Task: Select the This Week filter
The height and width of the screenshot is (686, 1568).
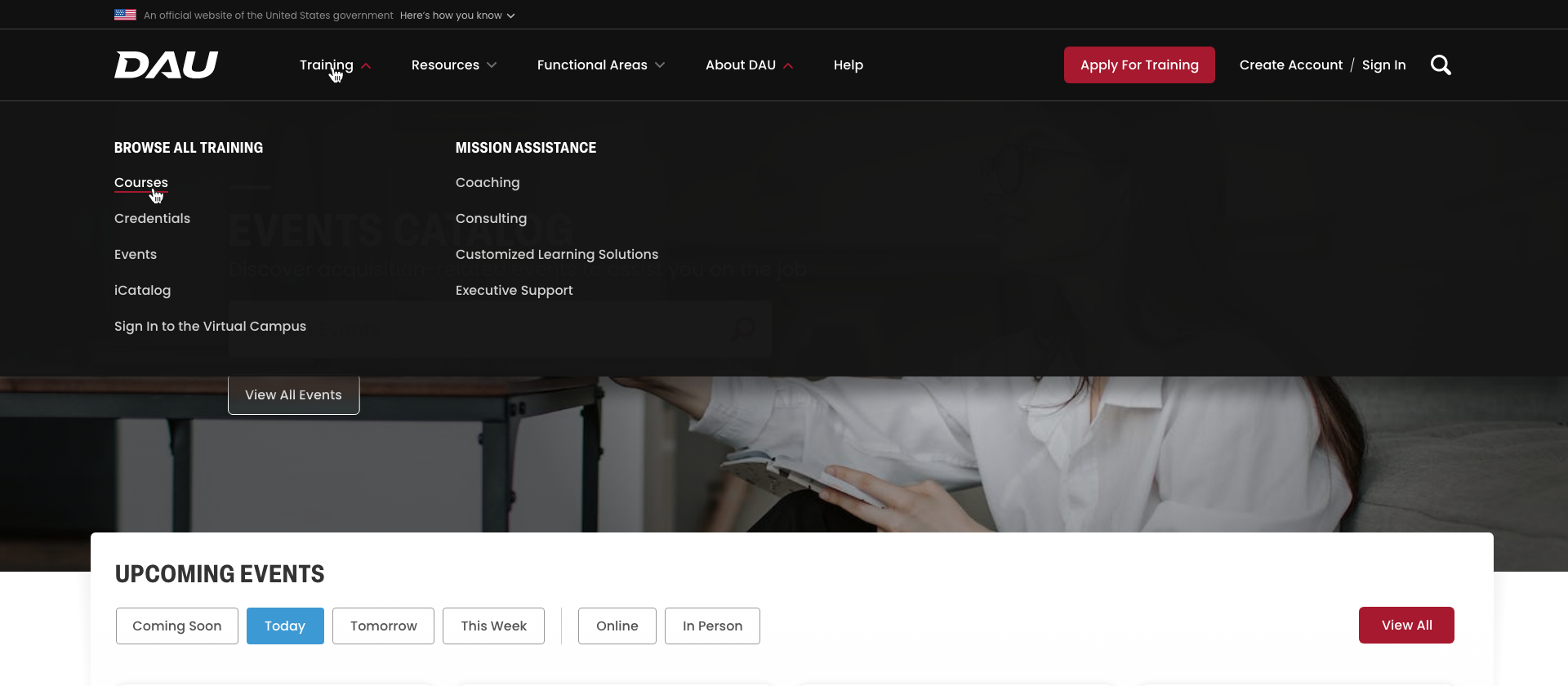Action: pyautogui.click(x=493, y=626)
